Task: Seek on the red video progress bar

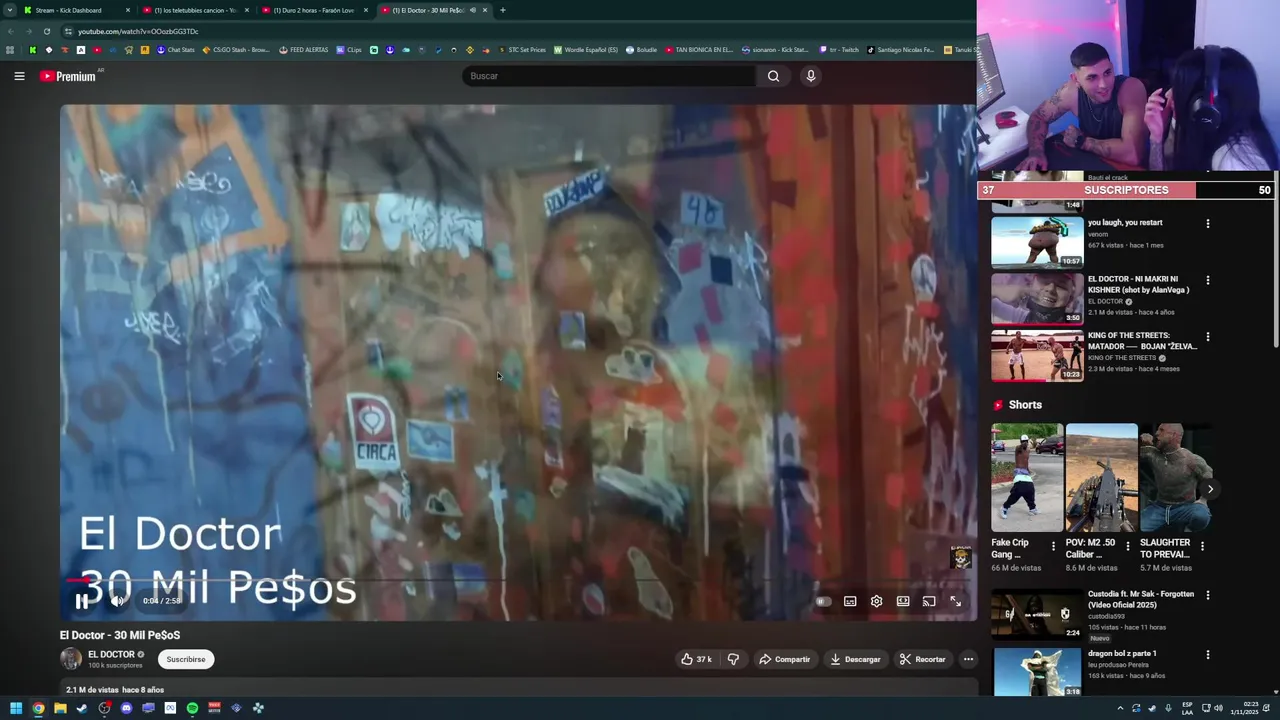Action: [518, 580]
